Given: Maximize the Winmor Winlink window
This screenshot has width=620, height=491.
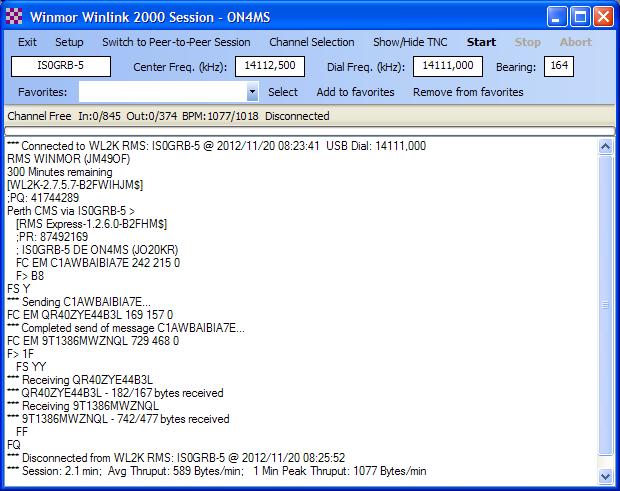Looking at the screenshot, I should coord(580,17).
